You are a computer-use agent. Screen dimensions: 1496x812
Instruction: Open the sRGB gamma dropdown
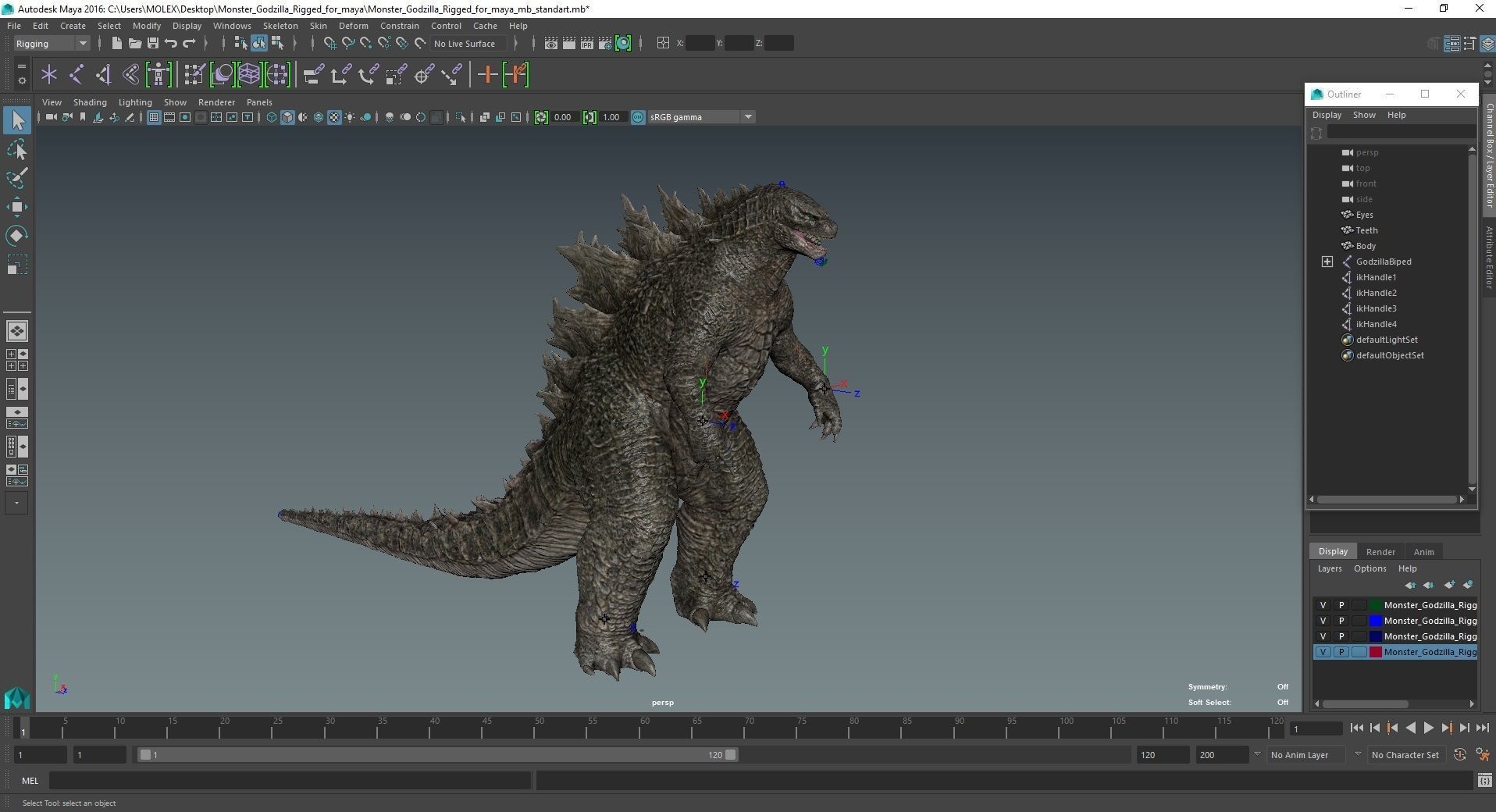point(747,117)
